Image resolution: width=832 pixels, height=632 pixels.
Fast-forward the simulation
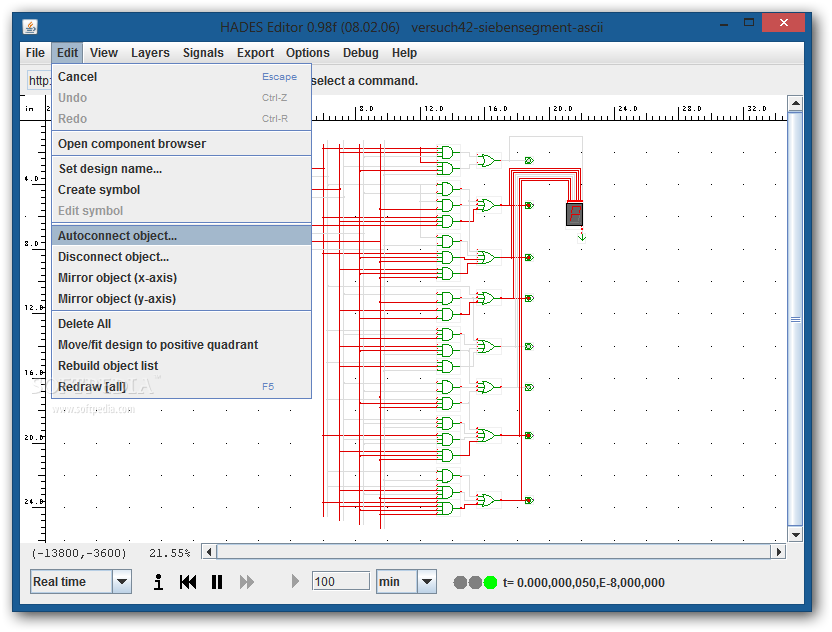[x=247, y=582]
